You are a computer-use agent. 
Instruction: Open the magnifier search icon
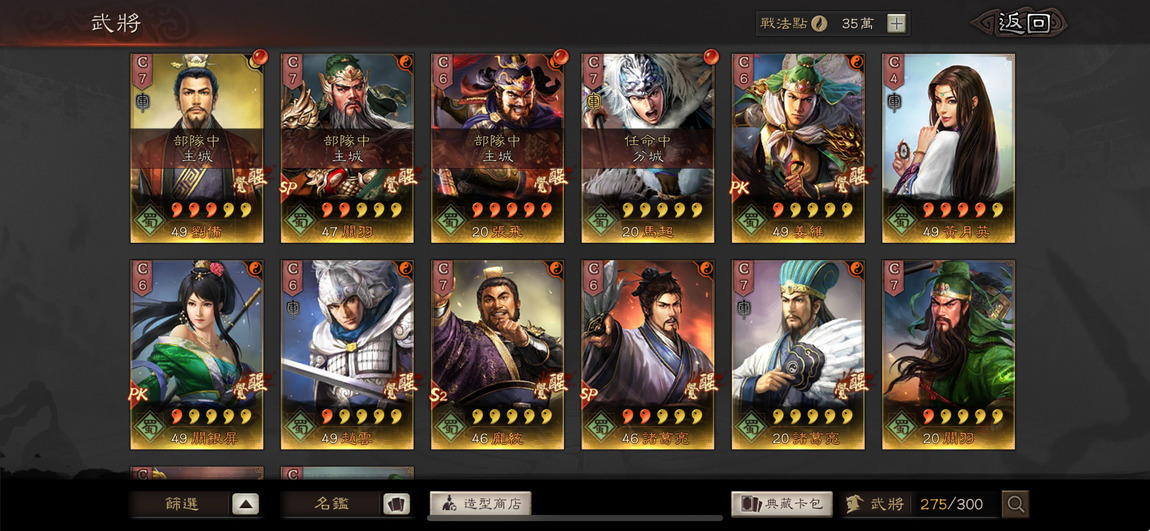point(1016,504)
